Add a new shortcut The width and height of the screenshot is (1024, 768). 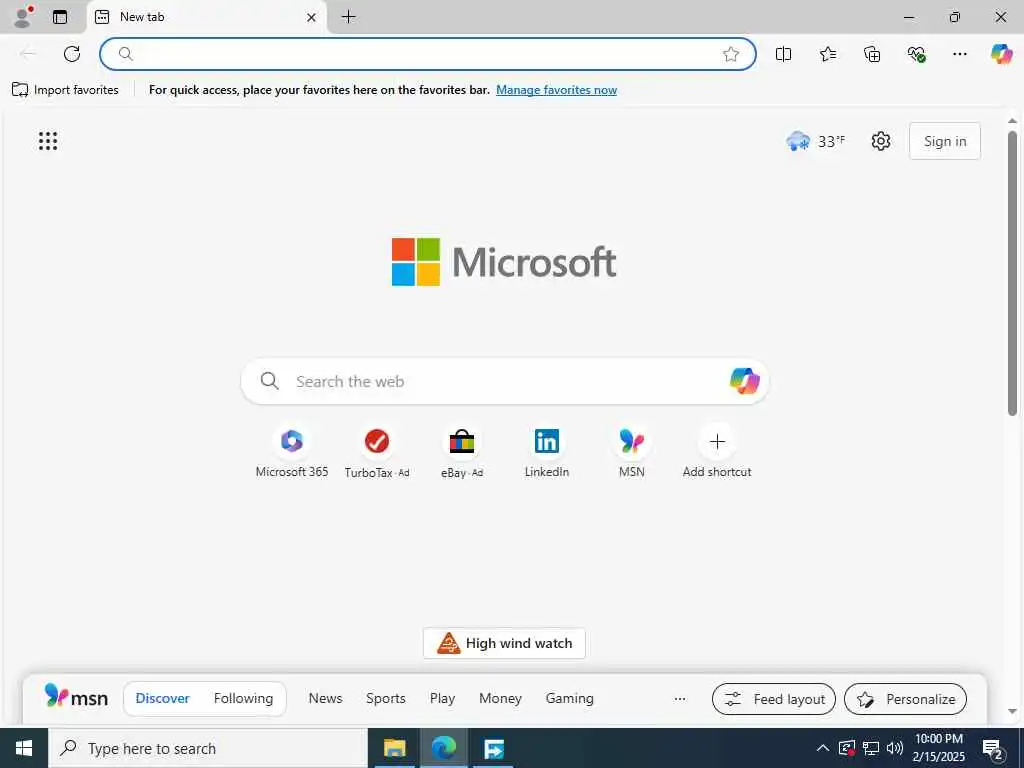click(717, 451)
